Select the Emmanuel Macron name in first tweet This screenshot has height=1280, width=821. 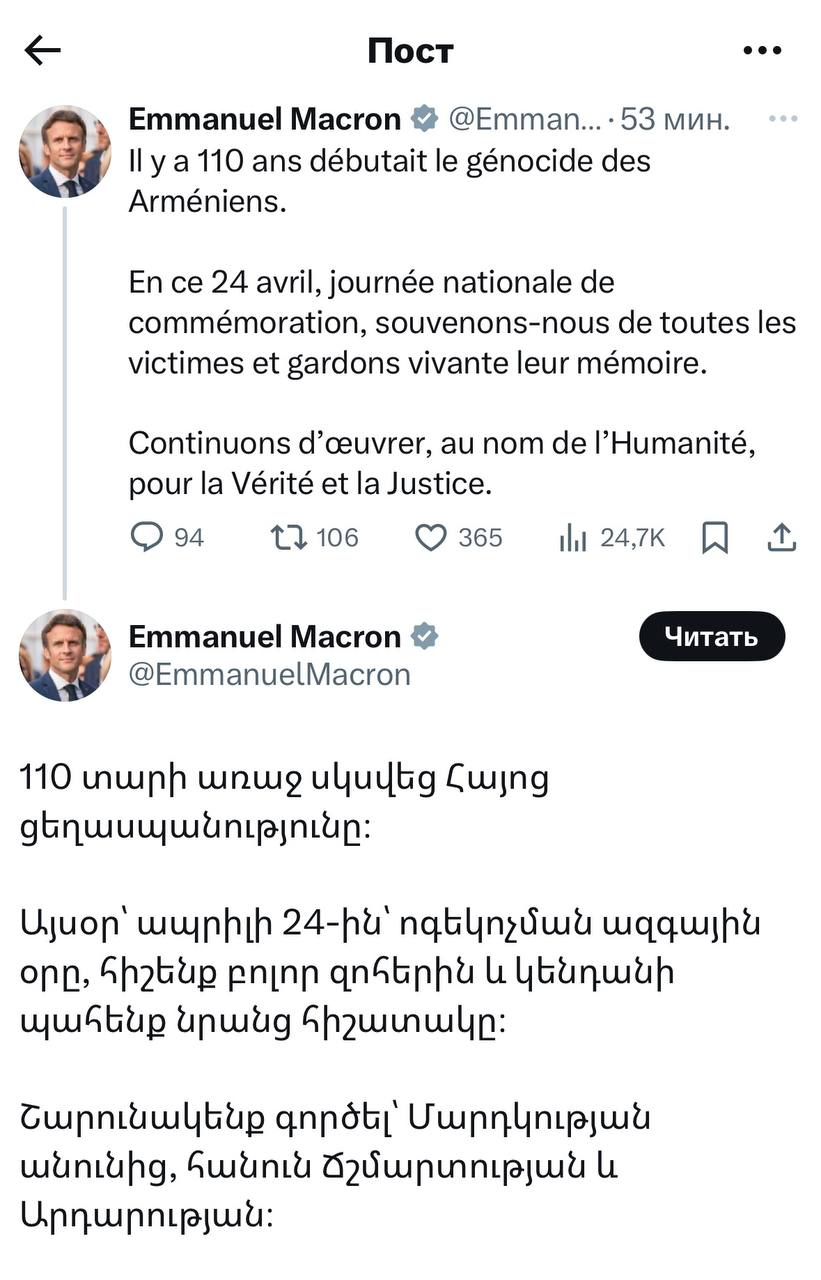[265, 120]
